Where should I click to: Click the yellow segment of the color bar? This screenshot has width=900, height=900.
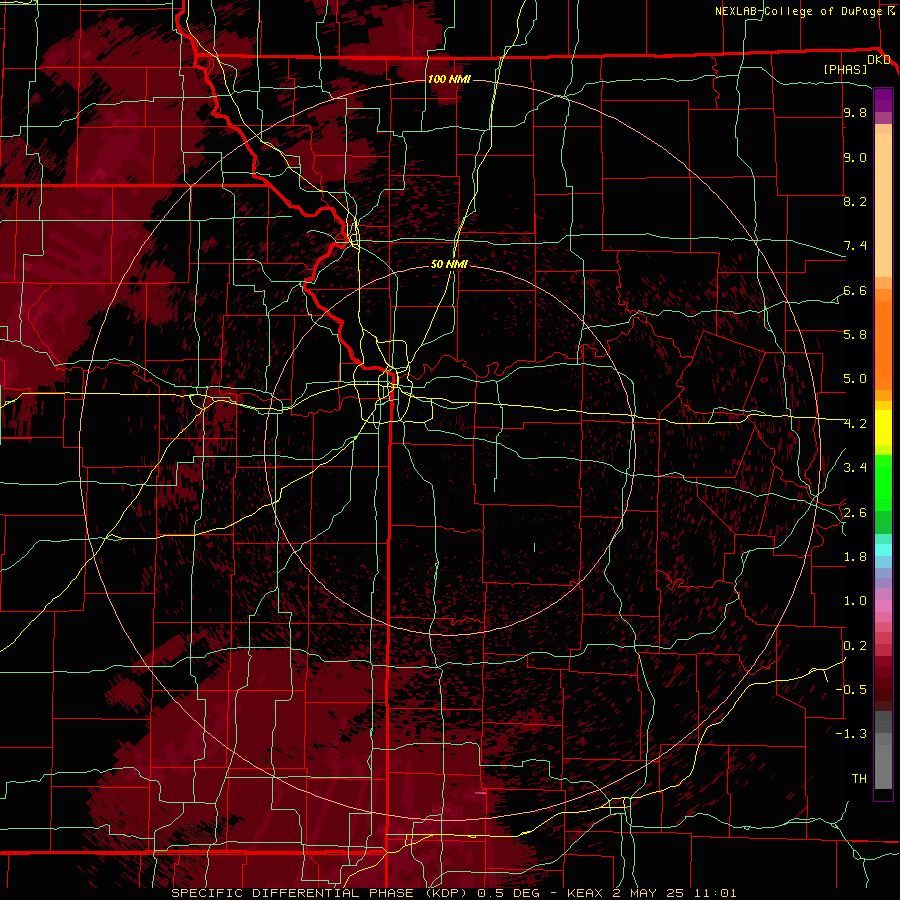click(x=883, y=428)
